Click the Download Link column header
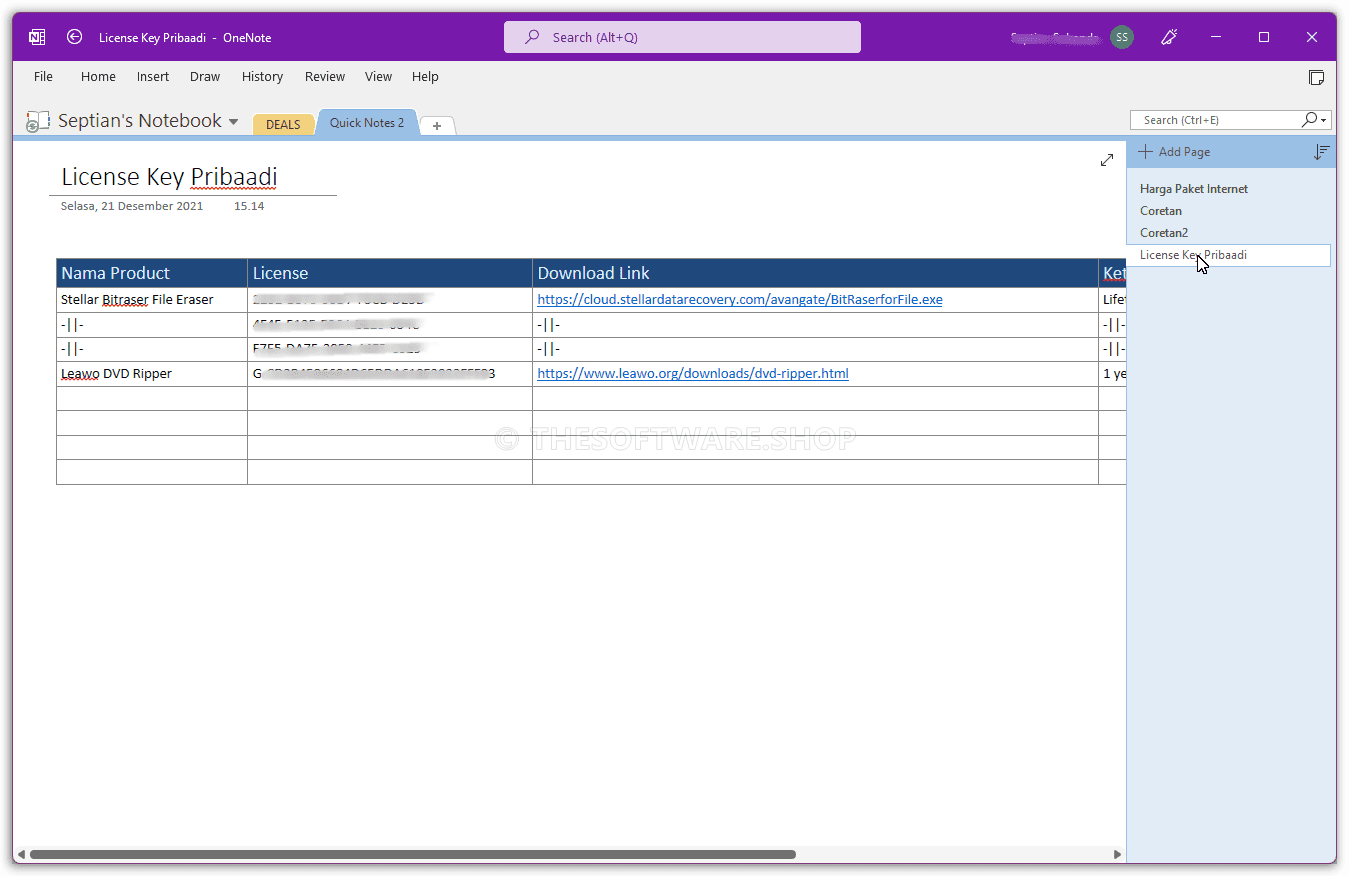This screenshot has width=1349, height=876. tap(815, 273)
